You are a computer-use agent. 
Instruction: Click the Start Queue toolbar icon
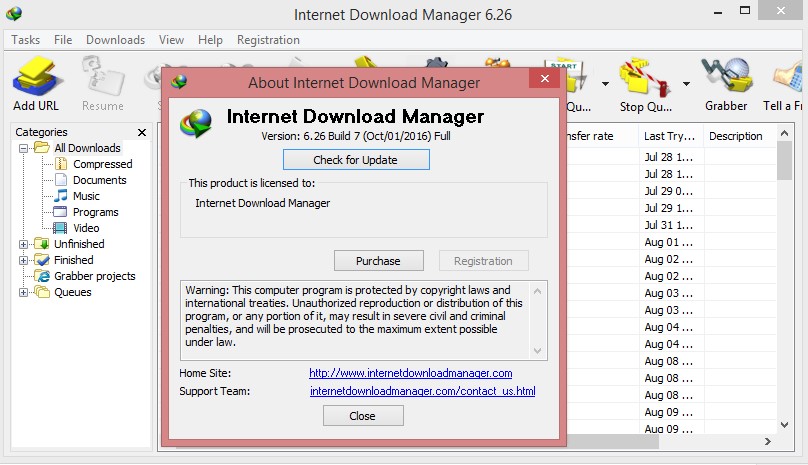(575, 78)
